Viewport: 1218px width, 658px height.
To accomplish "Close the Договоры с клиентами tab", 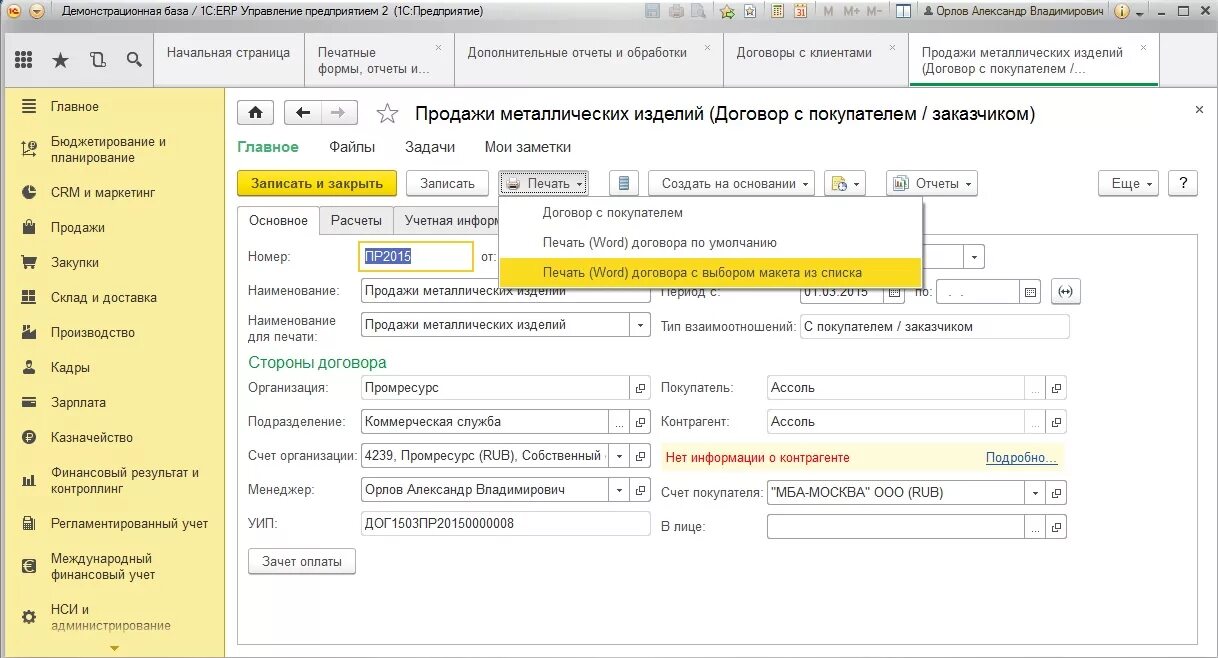I will (x=892, y=47).
